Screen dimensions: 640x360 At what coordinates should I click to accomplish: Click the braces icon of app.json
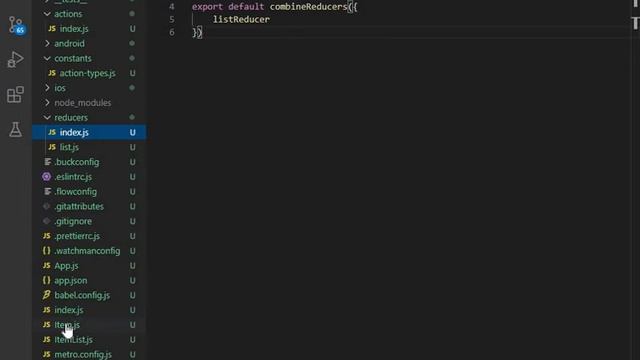point(47,280)
